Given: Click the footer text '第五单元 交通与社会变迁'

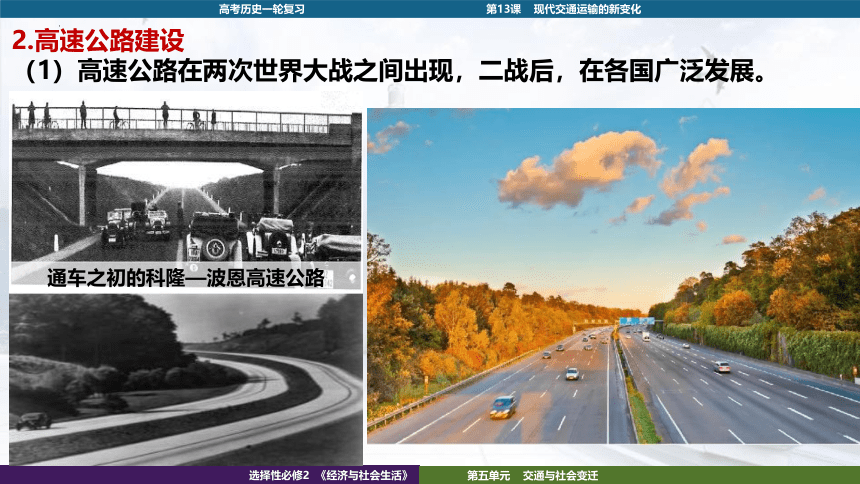Looking at the screenshot, I should pos(532,475).
